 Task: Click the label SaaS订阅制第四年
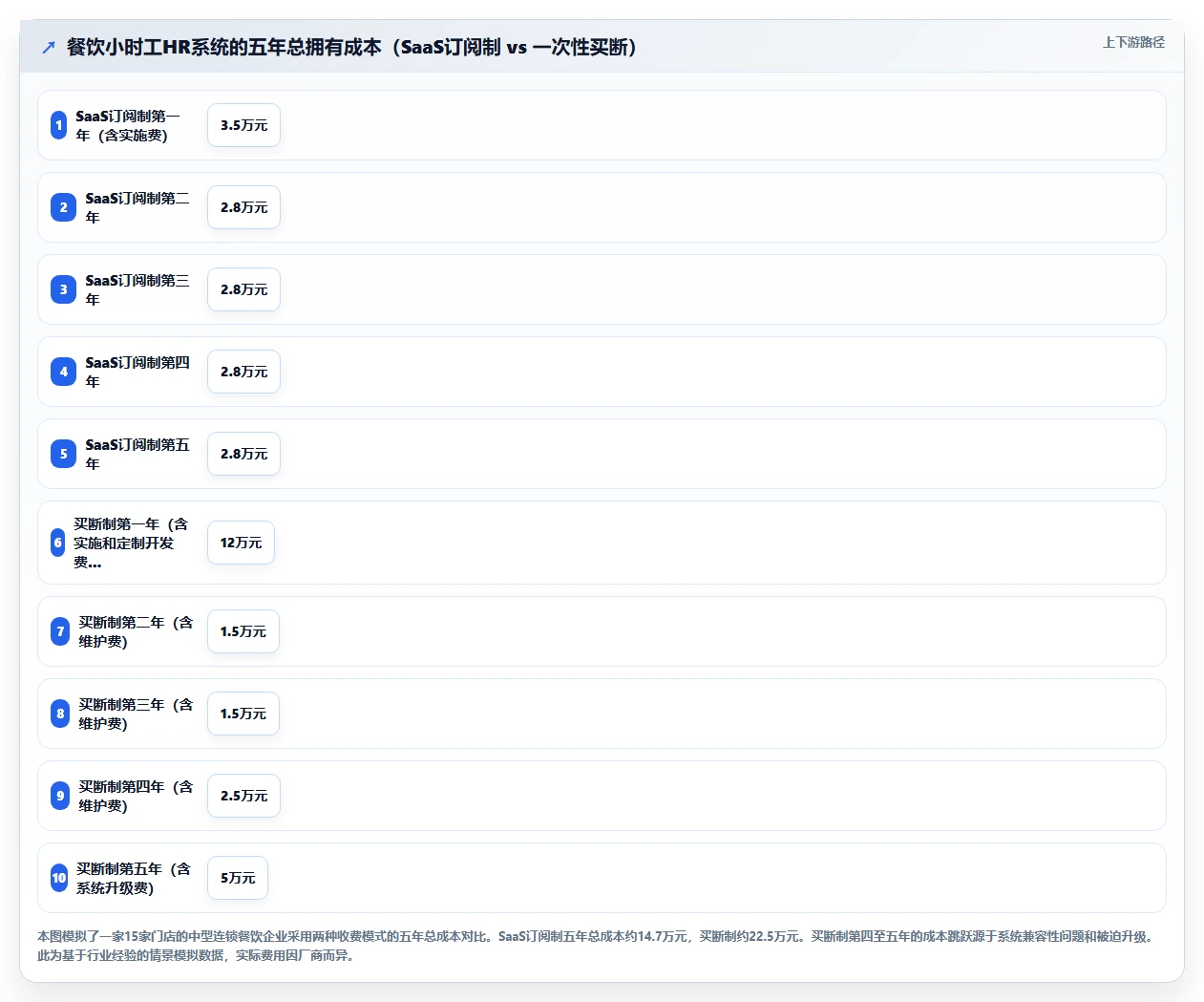tap(137, 372)
